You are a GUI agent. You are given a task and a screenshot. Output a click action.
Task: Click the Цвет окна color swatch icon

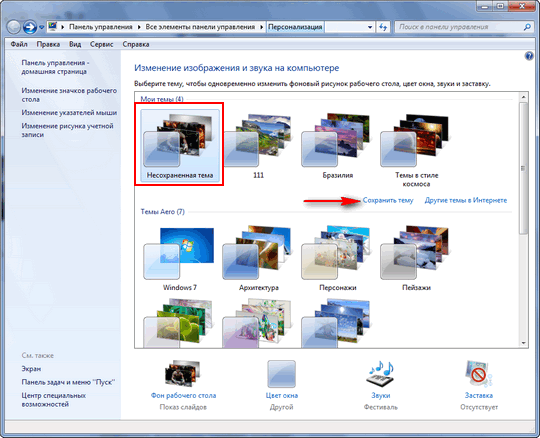(281, 374)
